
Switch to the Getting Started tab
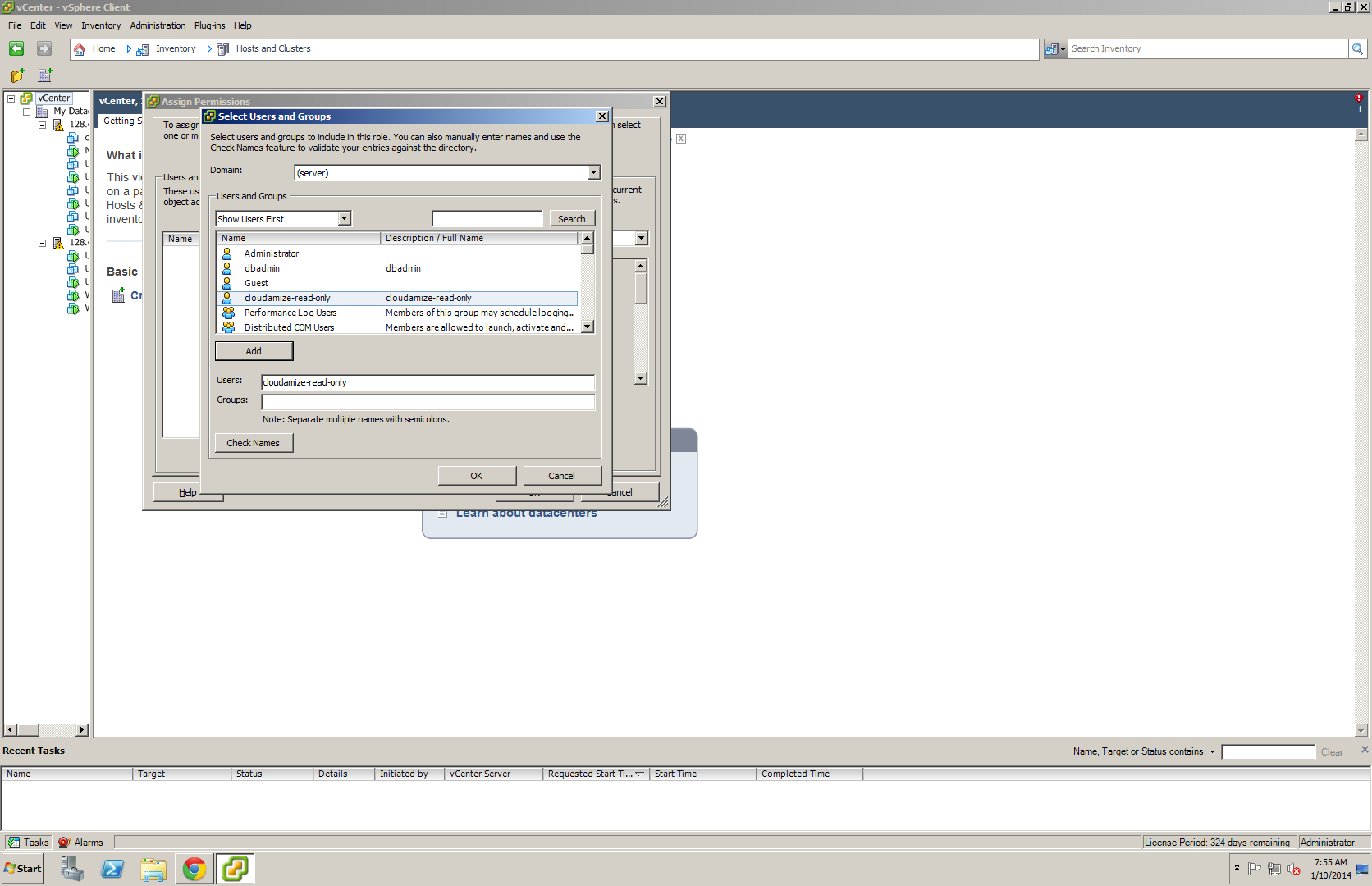coord(121,121)
